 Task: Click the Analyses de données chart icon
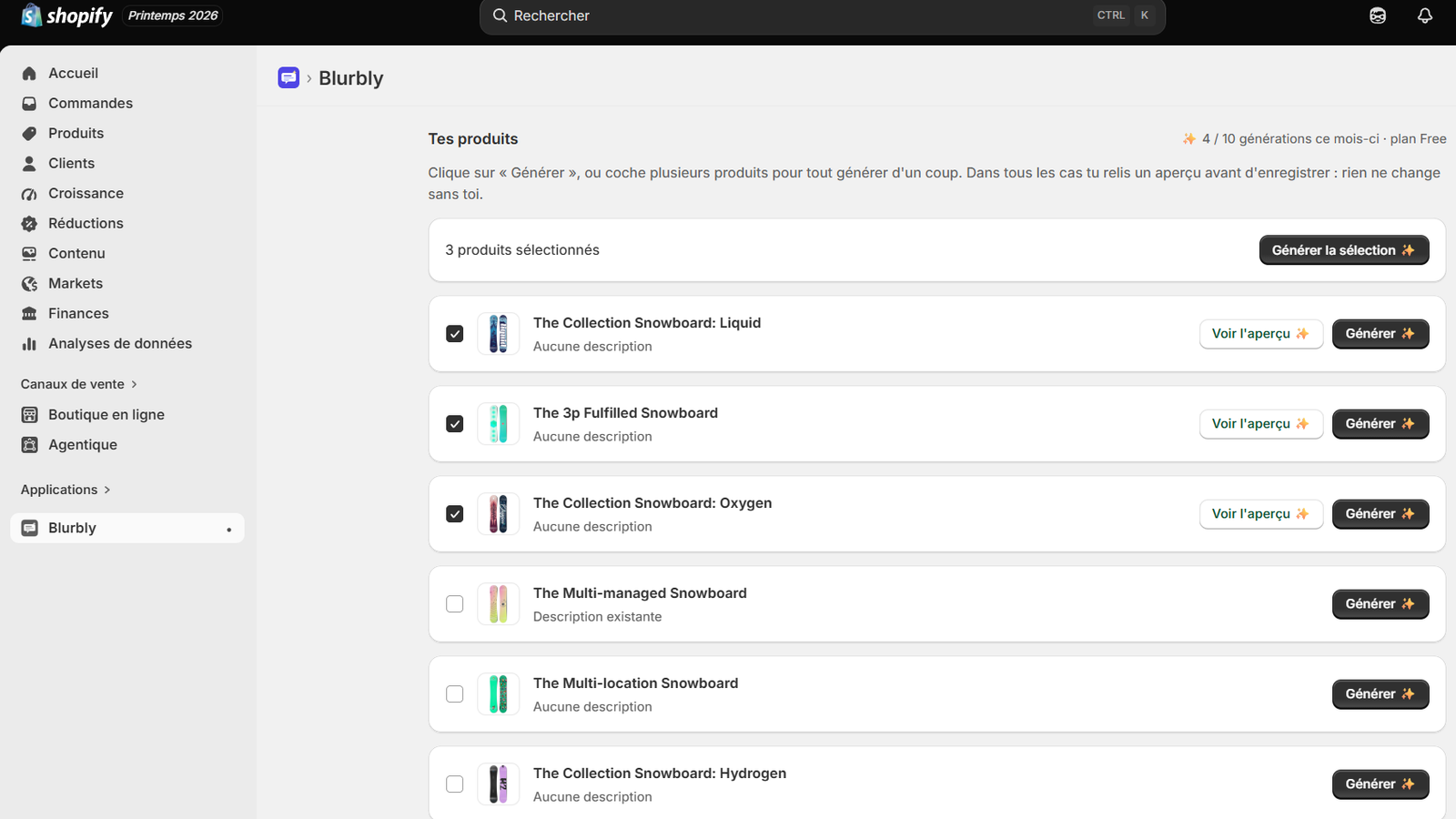point(29,344)
